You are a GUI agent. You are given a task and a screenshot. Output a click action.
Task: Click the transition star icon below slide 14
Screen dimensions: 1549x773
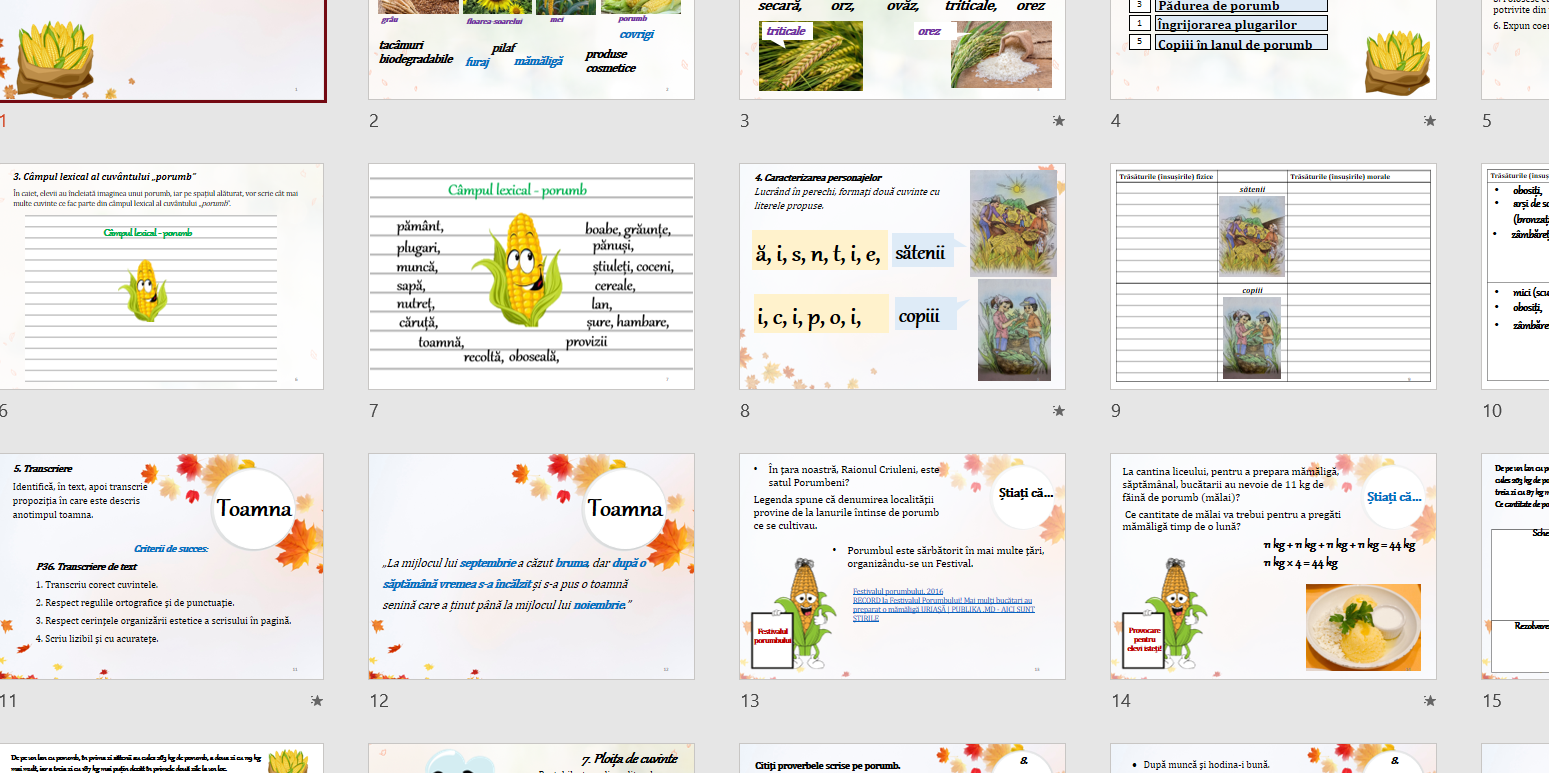click(1429, 701)
